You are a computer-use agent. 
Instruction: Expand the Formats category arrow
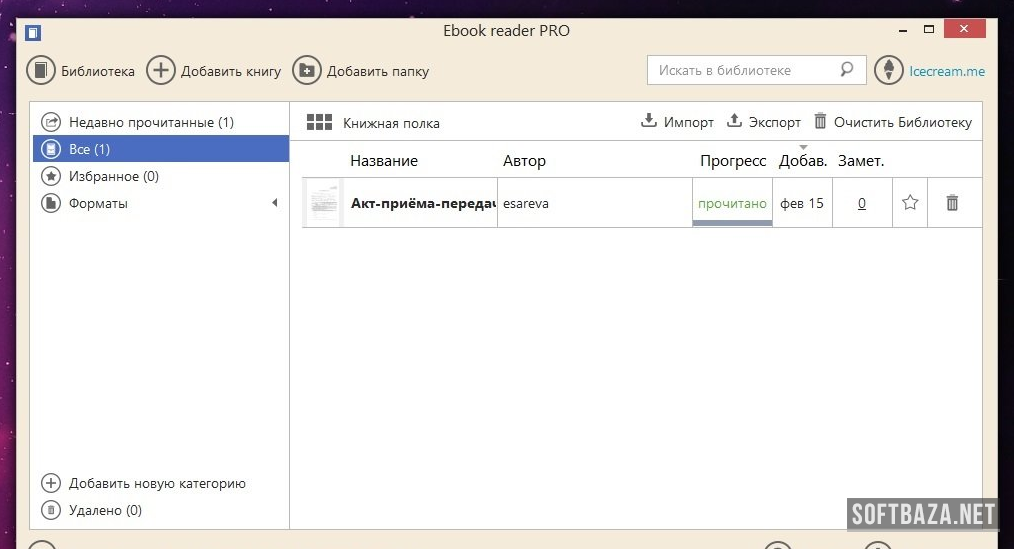point(275,203)
